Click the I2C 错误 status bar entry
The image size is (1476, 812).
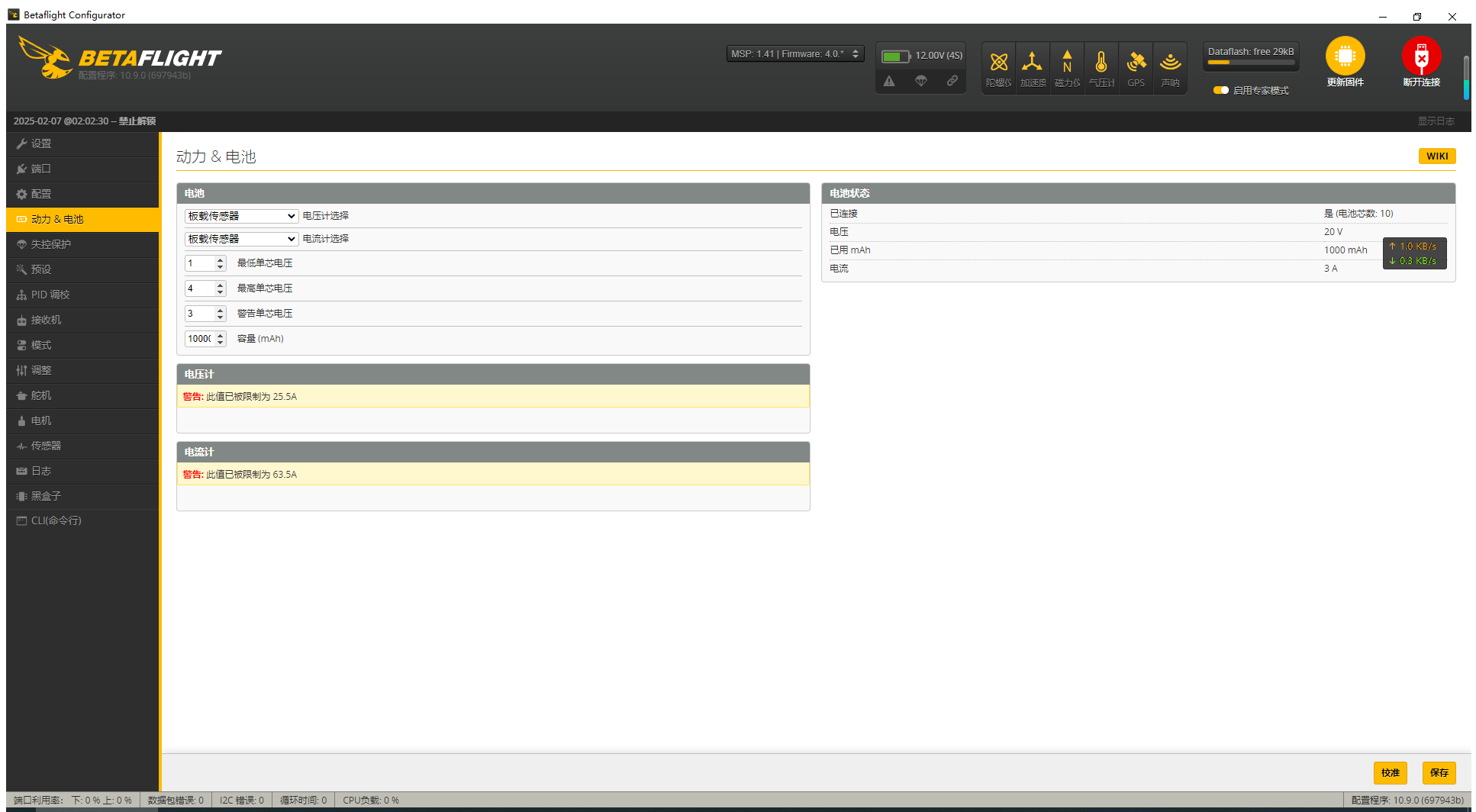point(242,801)
